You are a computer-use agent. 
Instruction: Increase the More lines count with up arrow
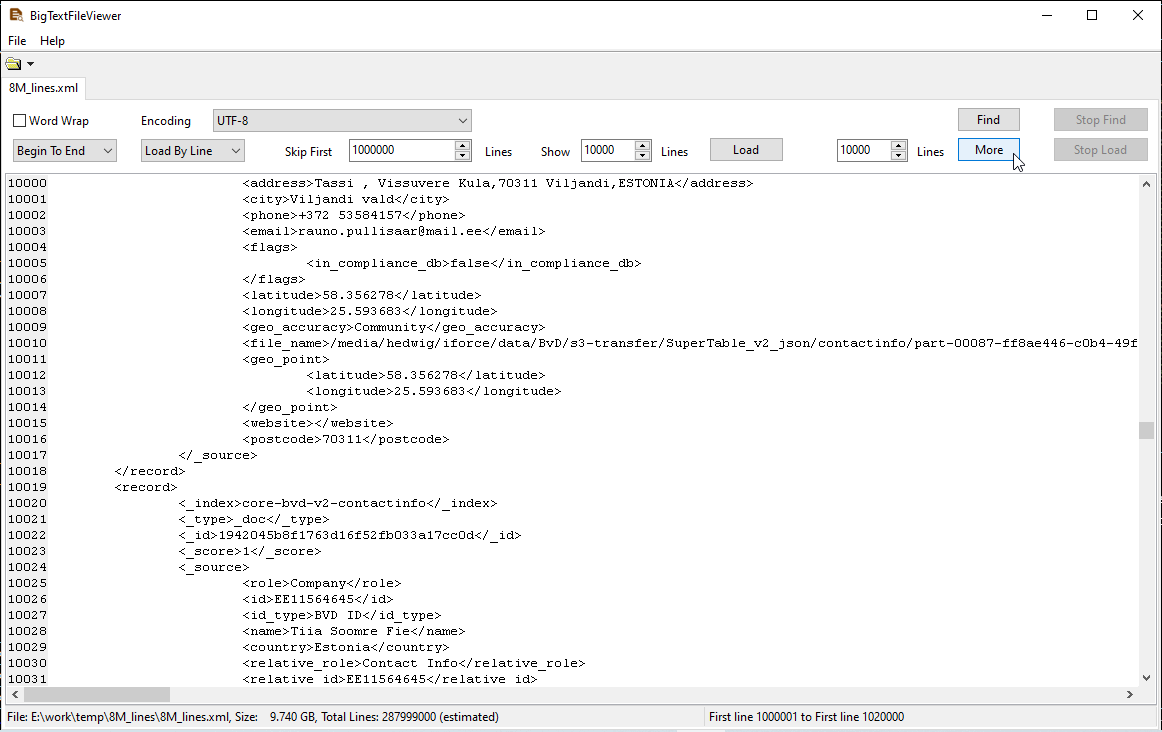[x=899, y=146]
